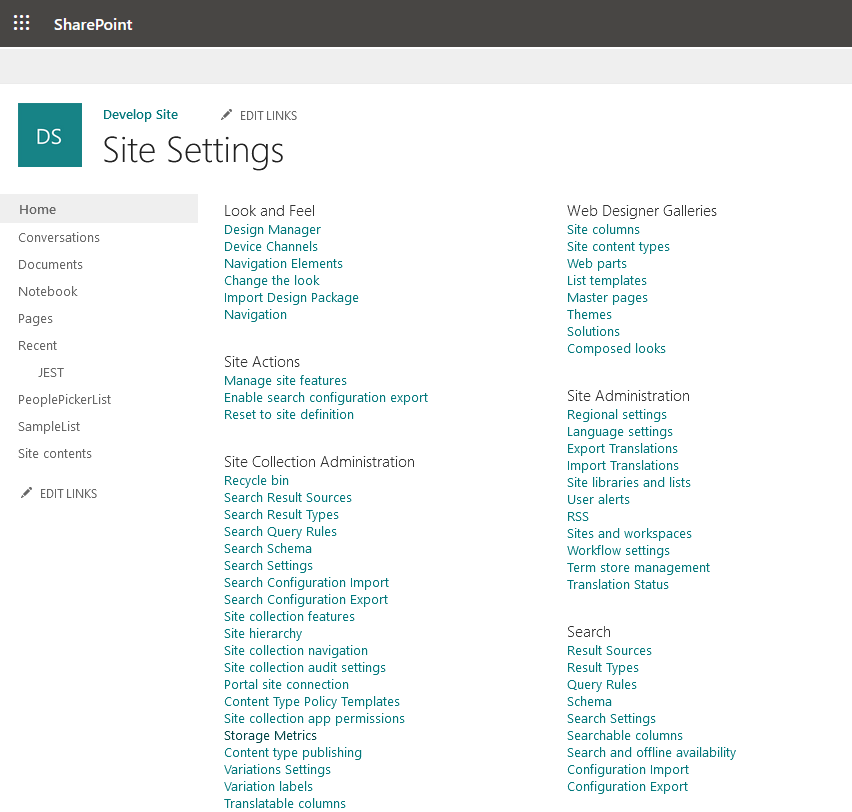Open Search Configuration Import
Screen dimensions: 852x812
[306, 583]
